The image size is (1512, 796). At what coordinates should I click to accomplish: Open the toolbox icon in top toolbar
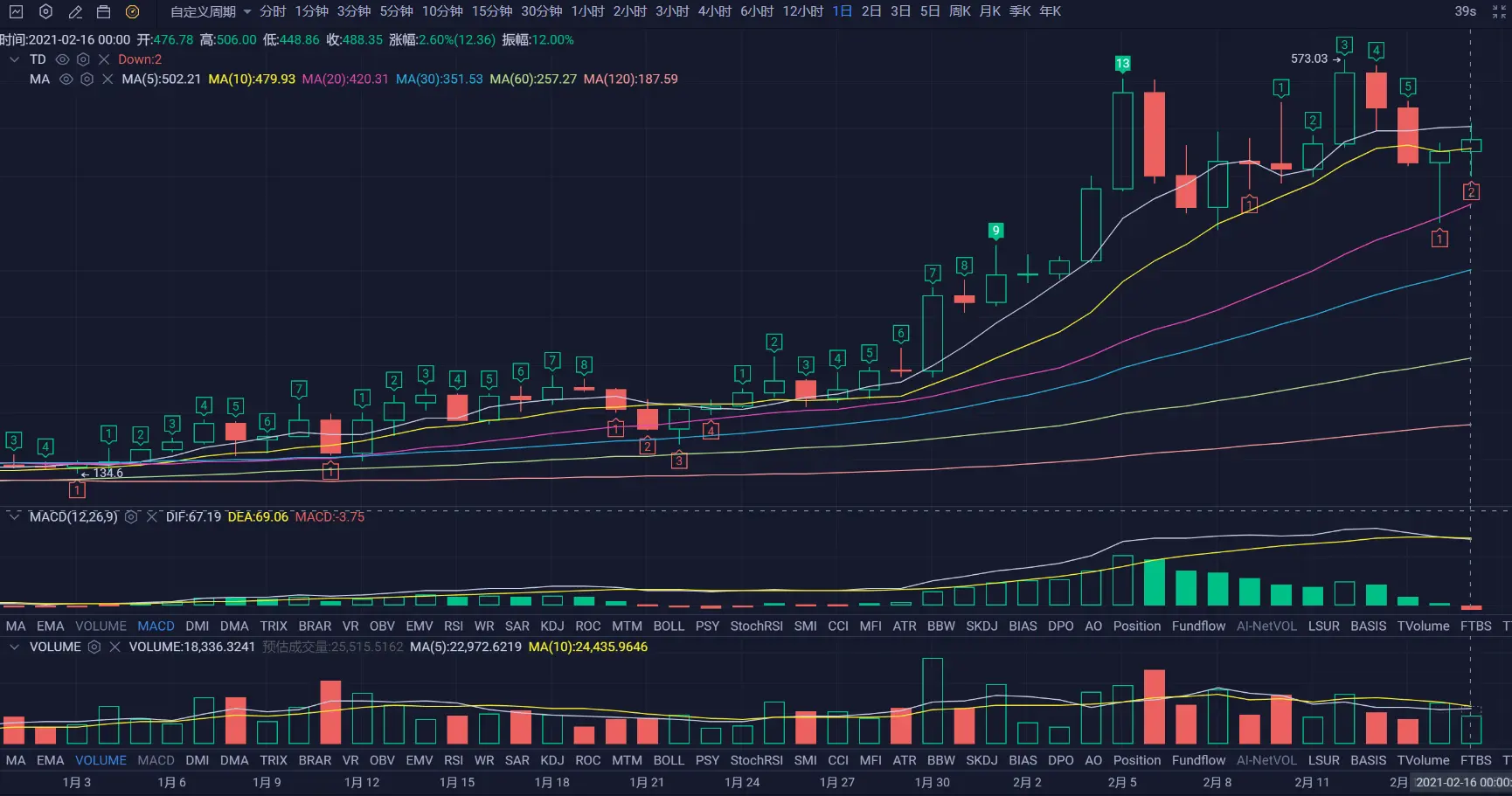[103, 11]
